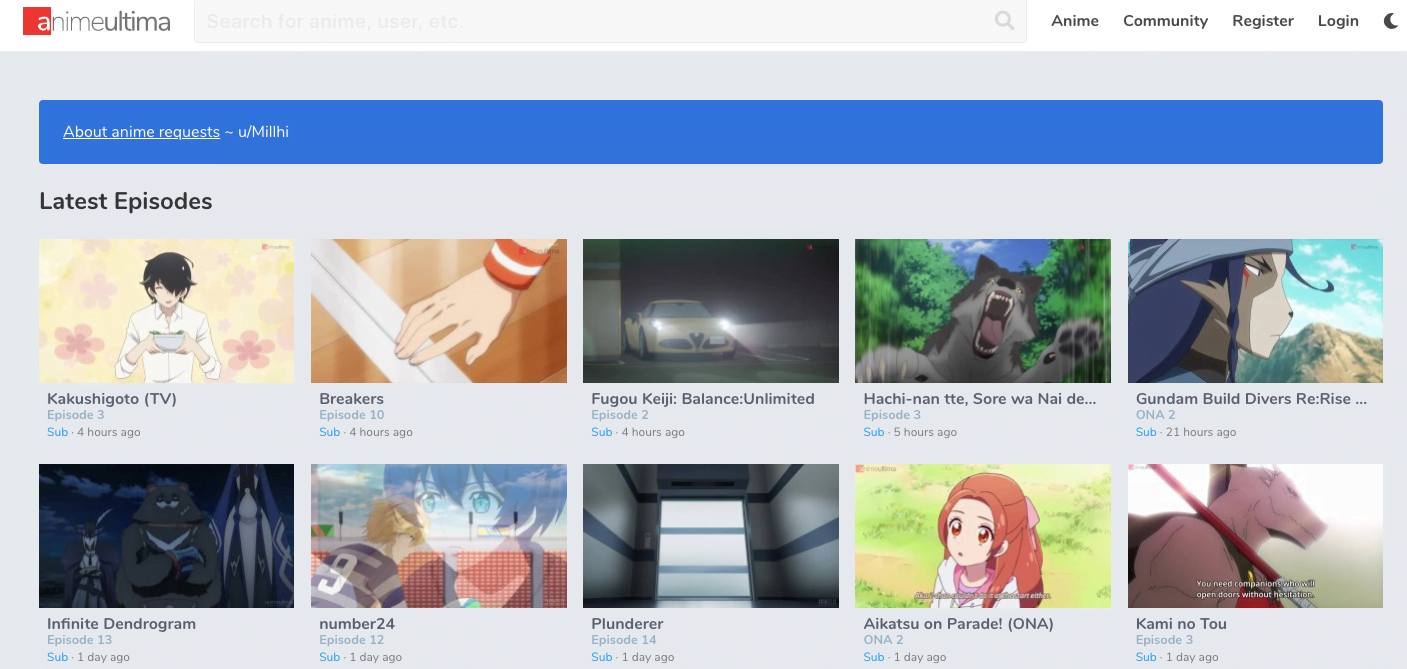Screen dimensions: 1407x669
Task: Open Kakushigoto (TV) thumbnail
Action: point(166,311)
